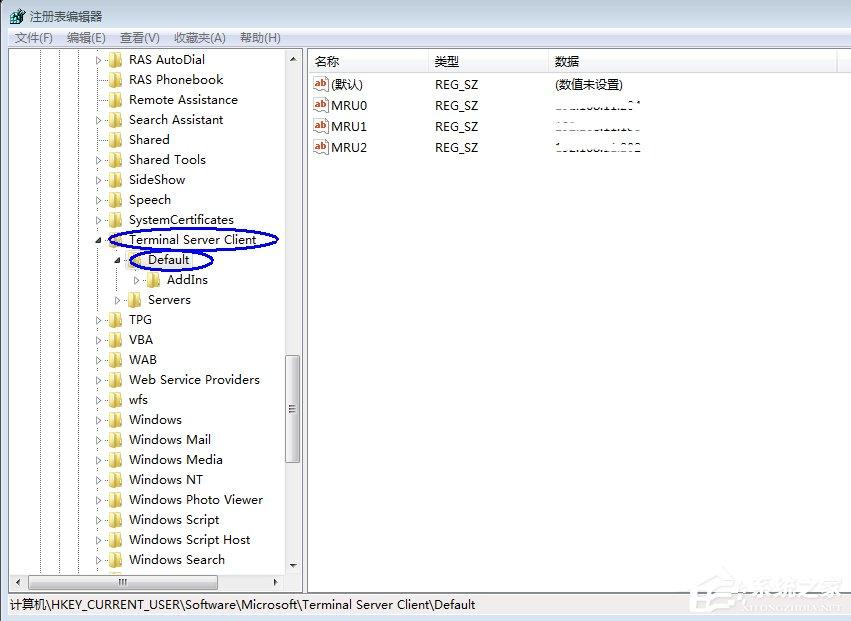Expand the Windows Search key

tap(98, 560)
